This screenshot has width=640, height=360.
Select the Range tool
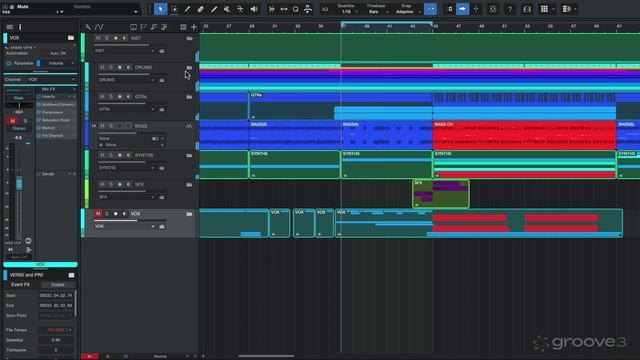[x=174, y=9]
